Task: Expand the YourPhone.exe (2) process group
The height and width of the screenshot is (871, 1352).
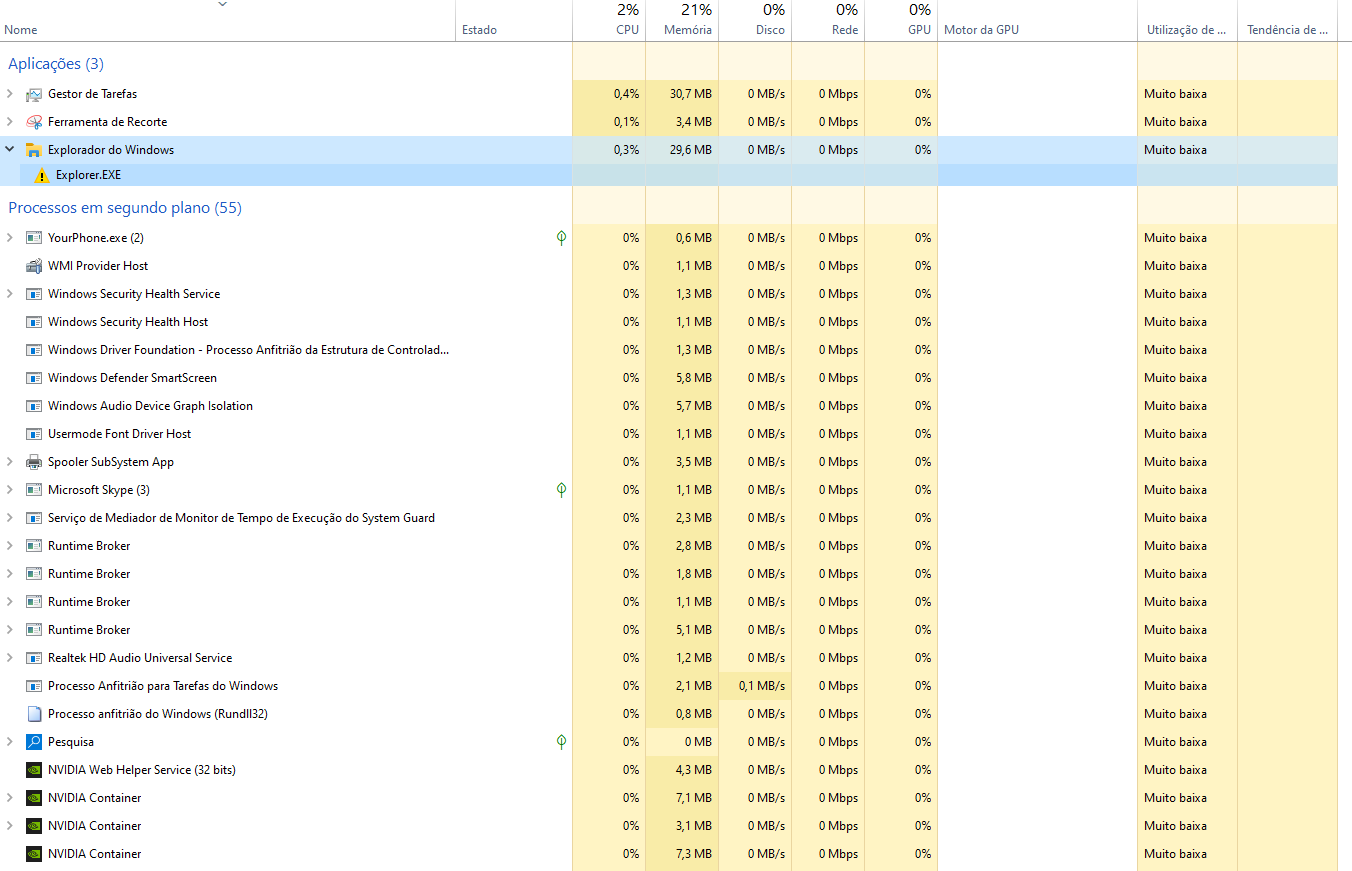Action: 10,238
